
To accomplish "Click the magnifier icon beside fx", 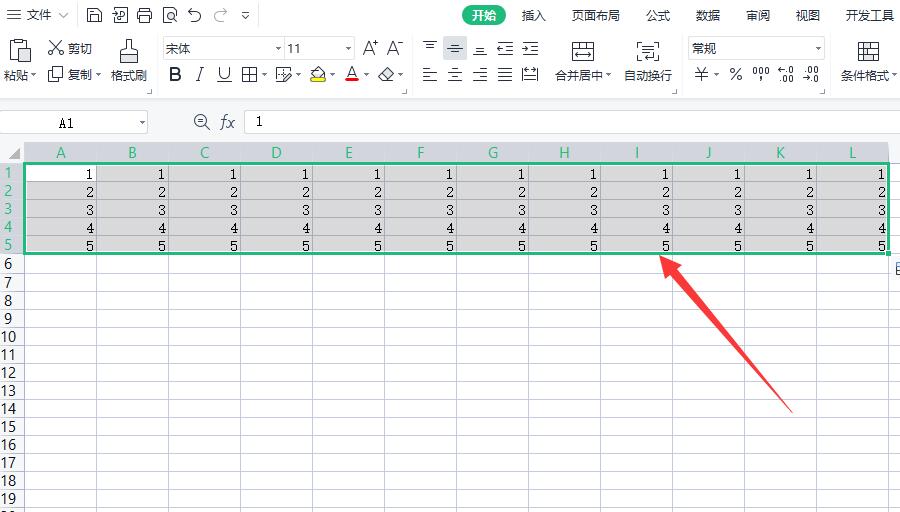I will (201, 122).
